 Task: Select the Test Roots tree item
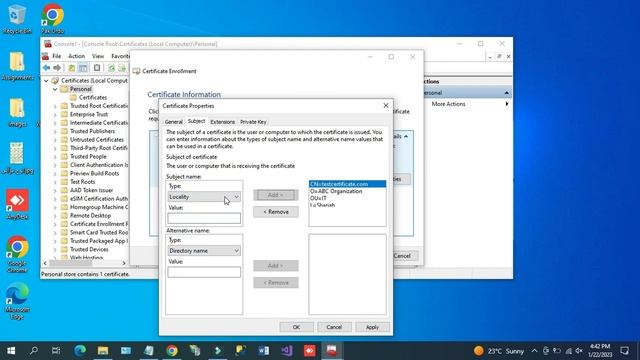[x=82, y=182]
